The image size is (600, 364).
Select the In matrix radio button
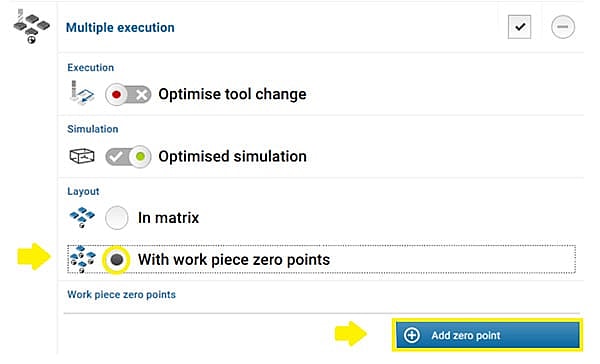117,218
